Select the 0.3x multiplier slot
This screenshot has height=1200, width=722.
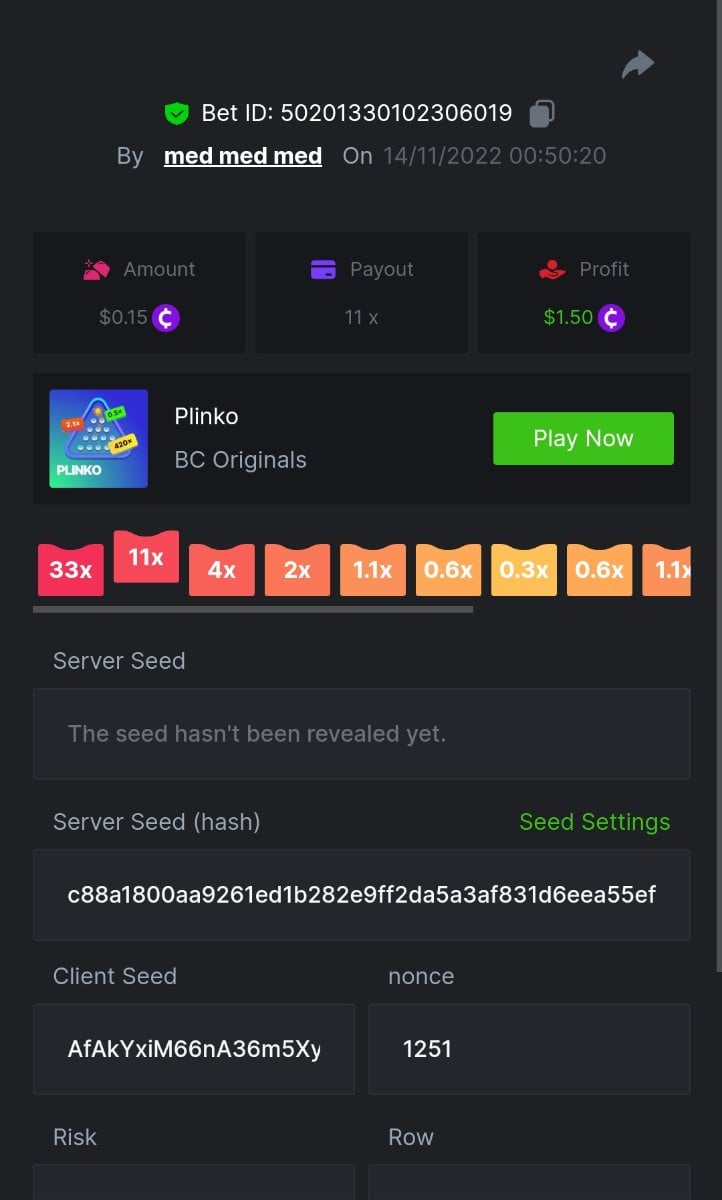524,570
